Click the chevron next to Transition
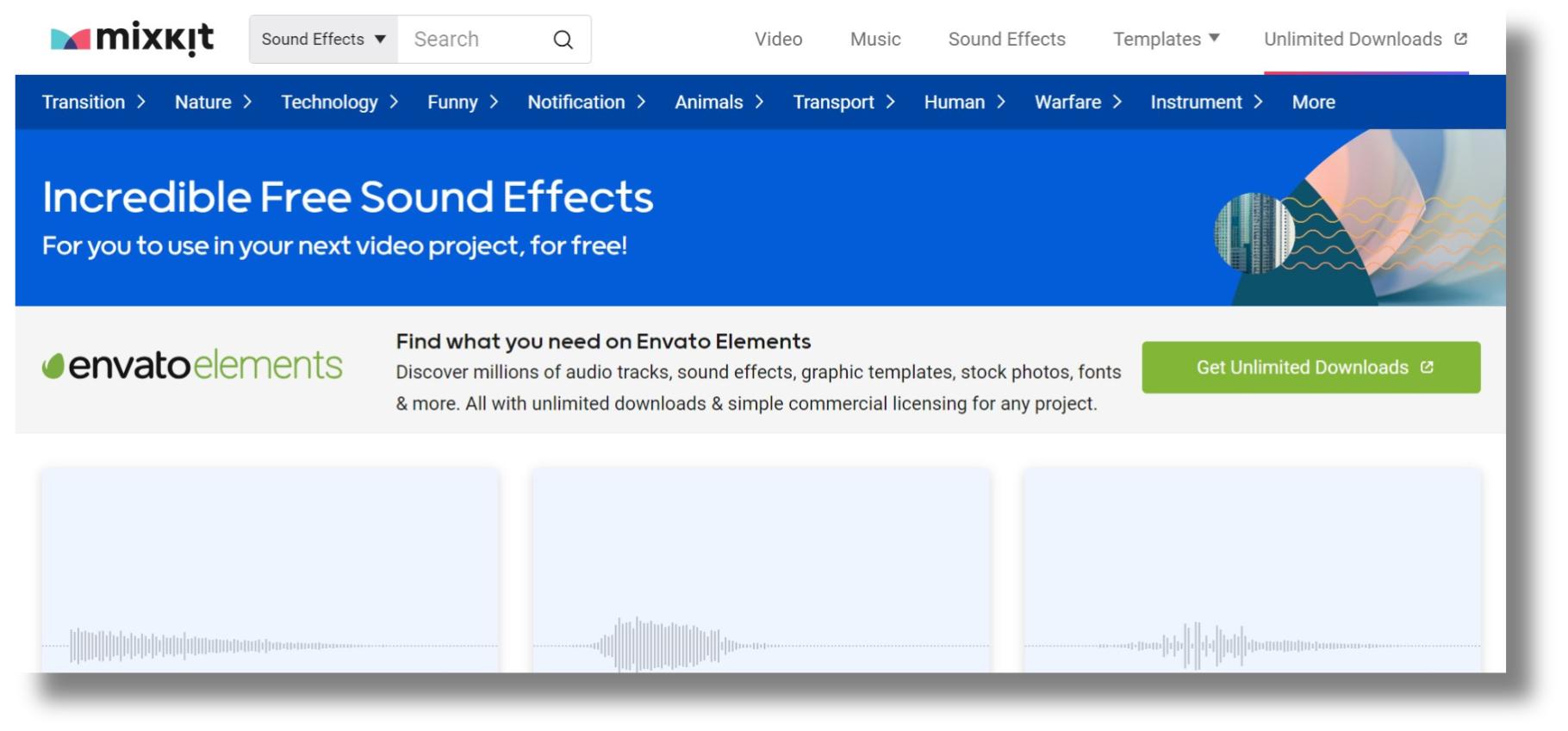 point(141,102)
